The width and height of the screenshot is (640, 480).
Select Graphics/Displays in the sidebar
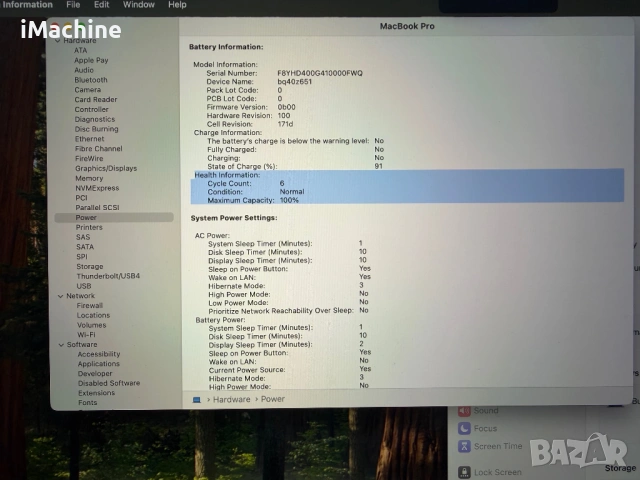coord(106,168)
